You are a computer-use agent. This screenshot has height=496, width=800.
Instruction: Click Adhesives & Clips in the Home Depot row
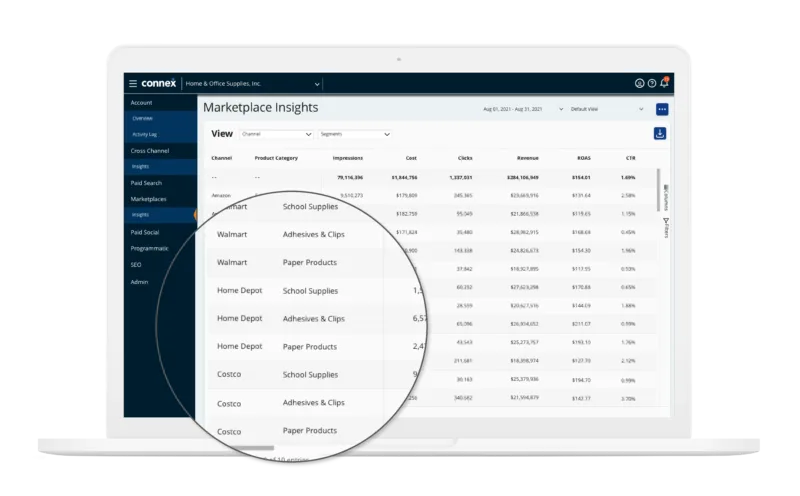314,319
